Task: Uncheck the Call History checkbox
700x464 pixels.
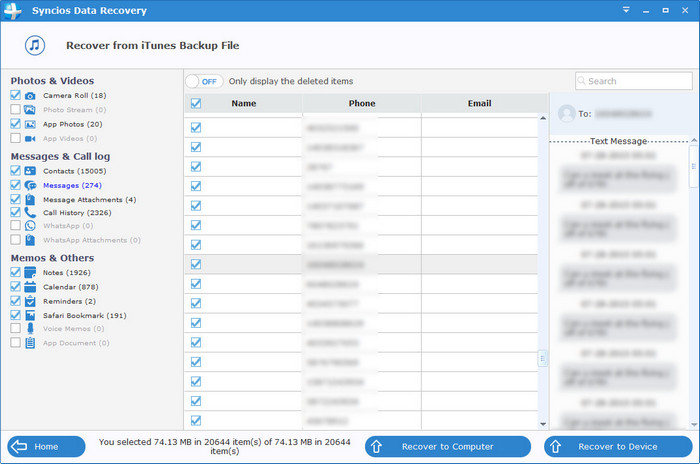Action: 15,212
